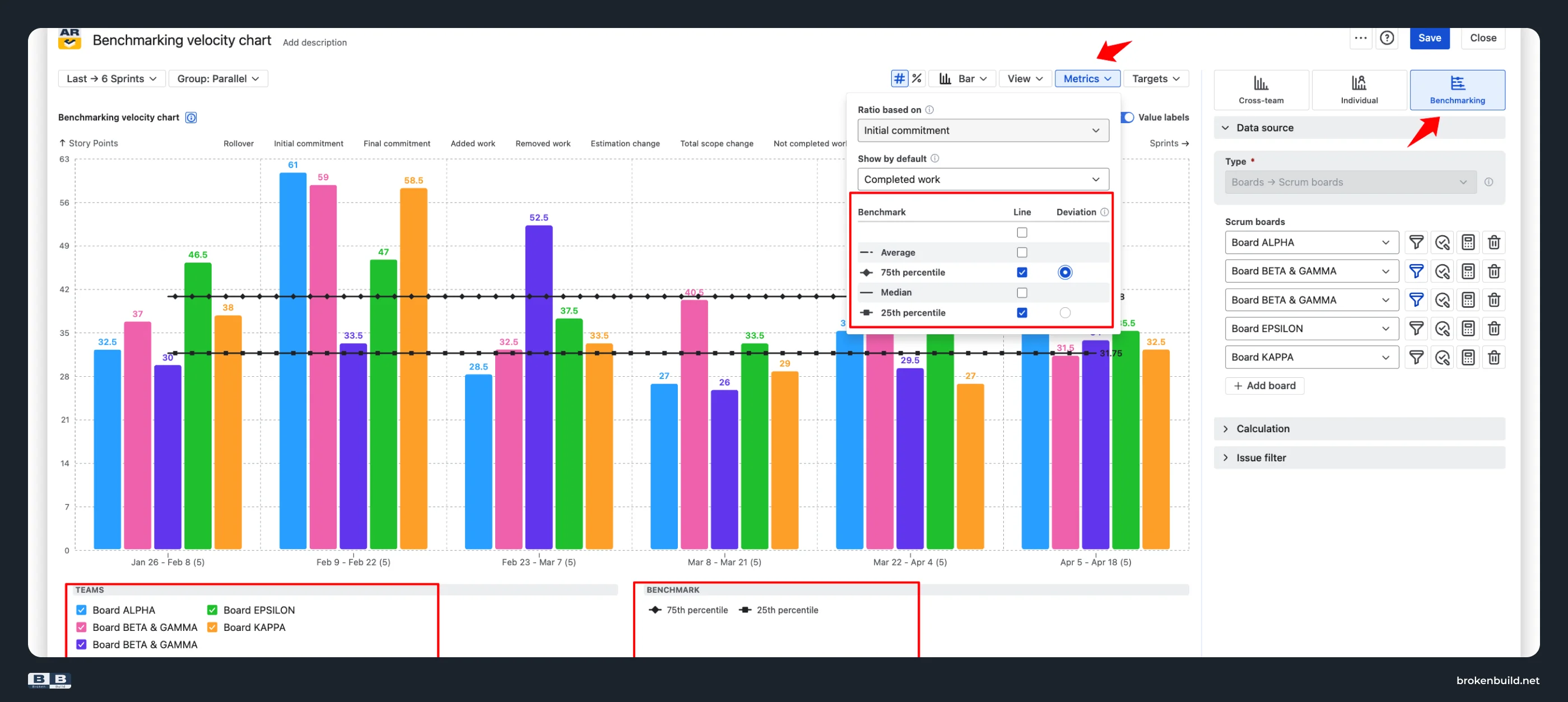The width and height of the screenshot is (1568, 702).
Task: Open the View dropdown
Action: point(1025,78)
